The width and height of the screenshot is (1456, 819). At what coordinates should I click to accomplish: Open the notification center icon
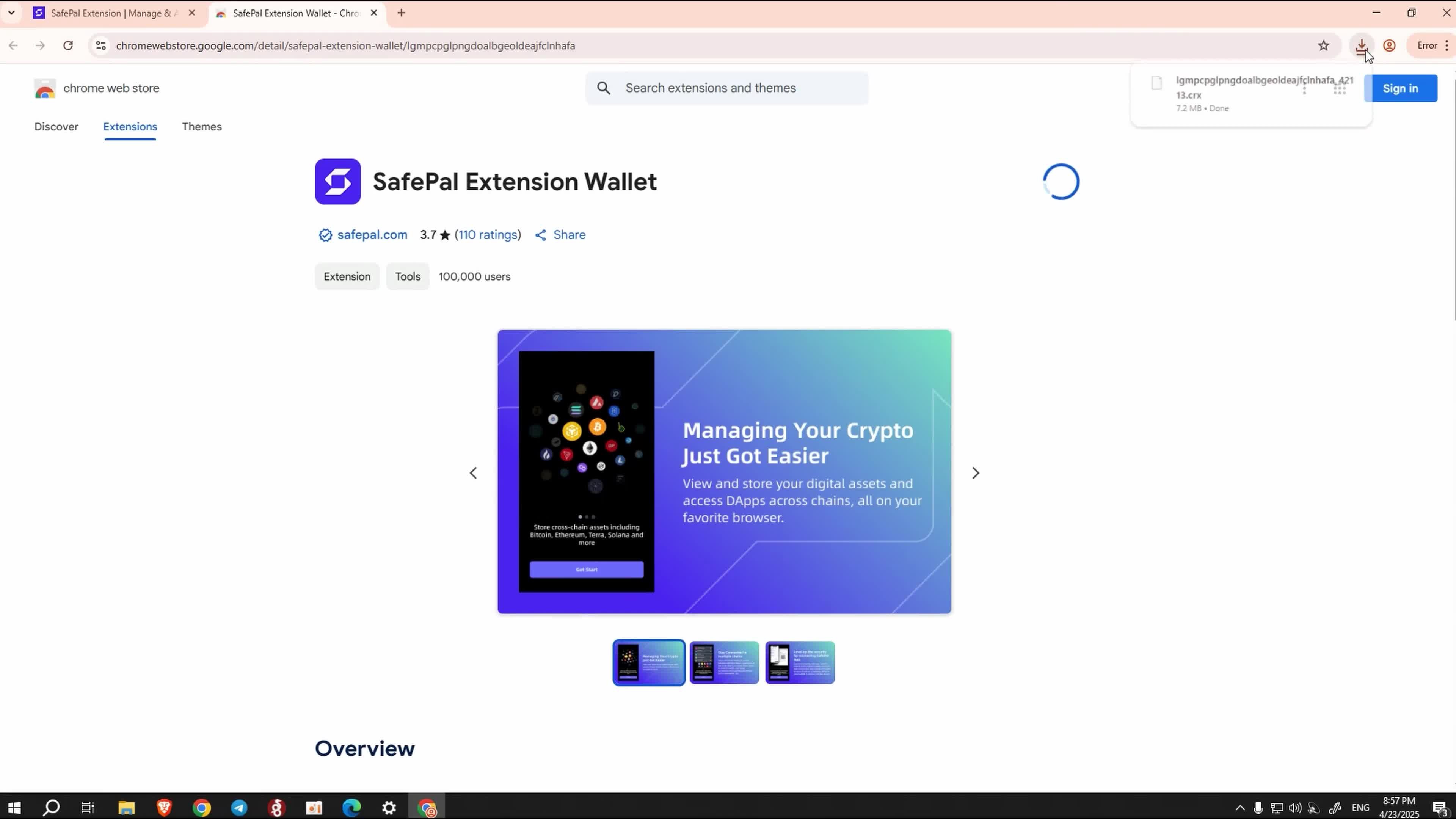coord(1440,808)
